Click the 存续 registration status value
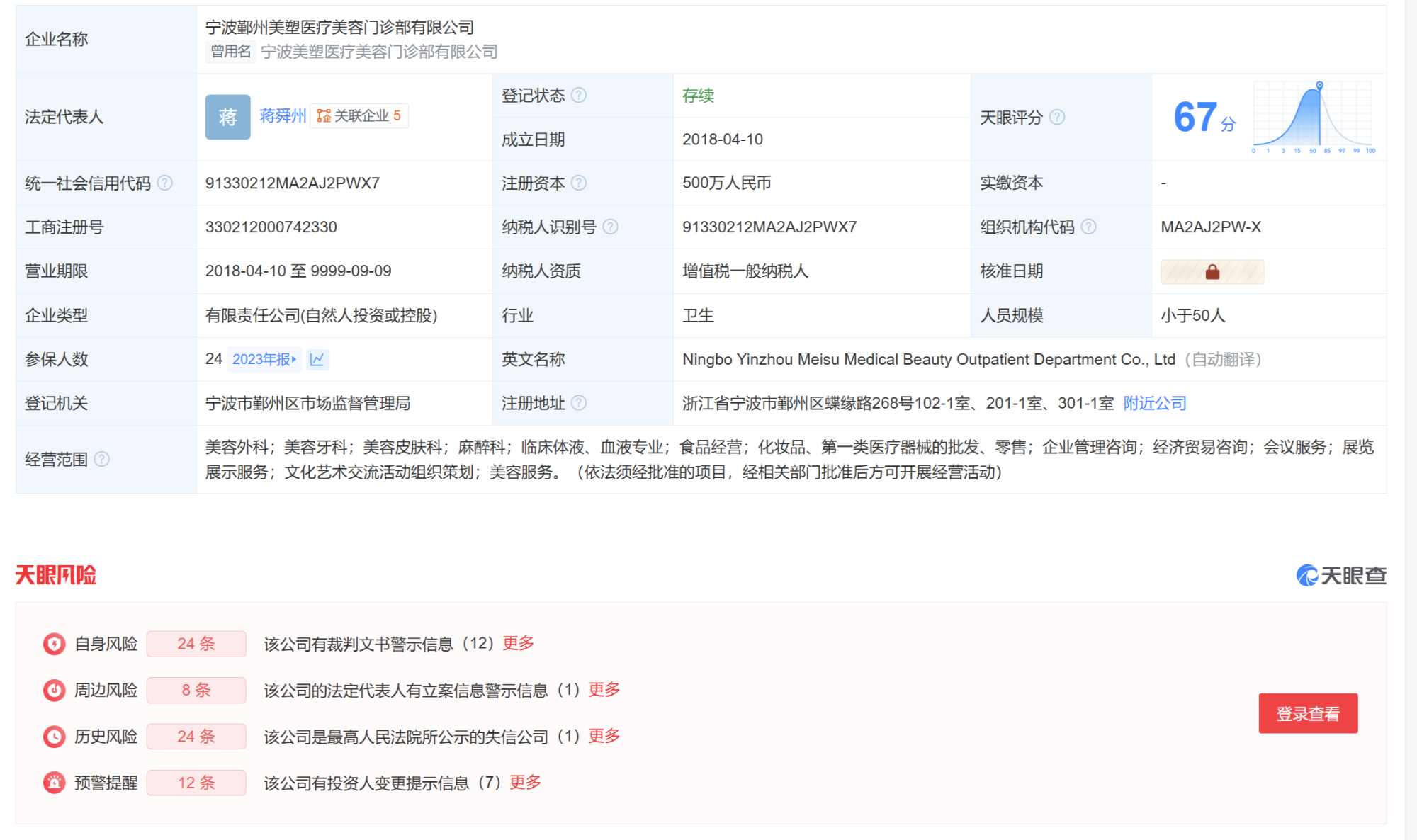Viewport: 1417px width, 840px height. [698, 95]
